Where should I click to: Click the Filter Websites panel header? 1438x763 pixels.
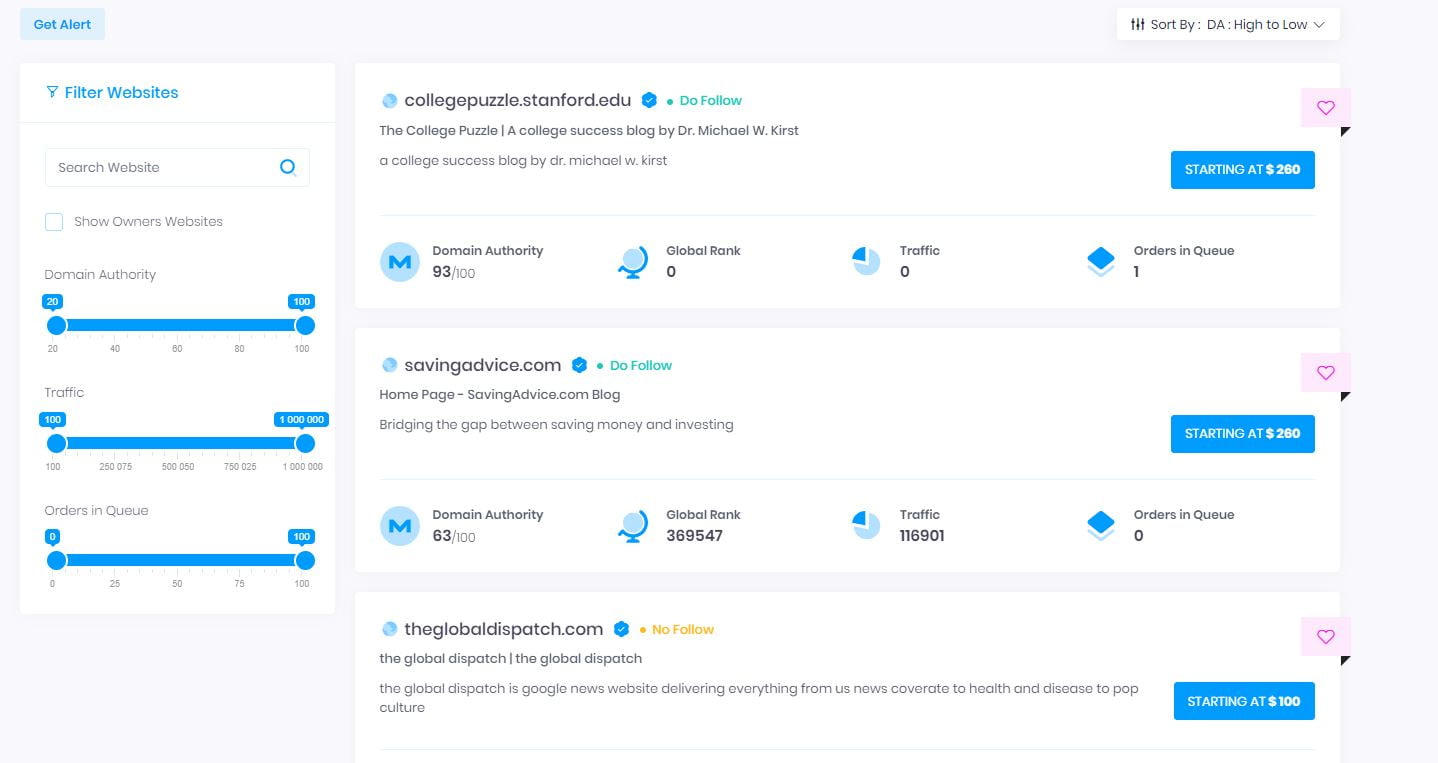(x=112, y=92)
